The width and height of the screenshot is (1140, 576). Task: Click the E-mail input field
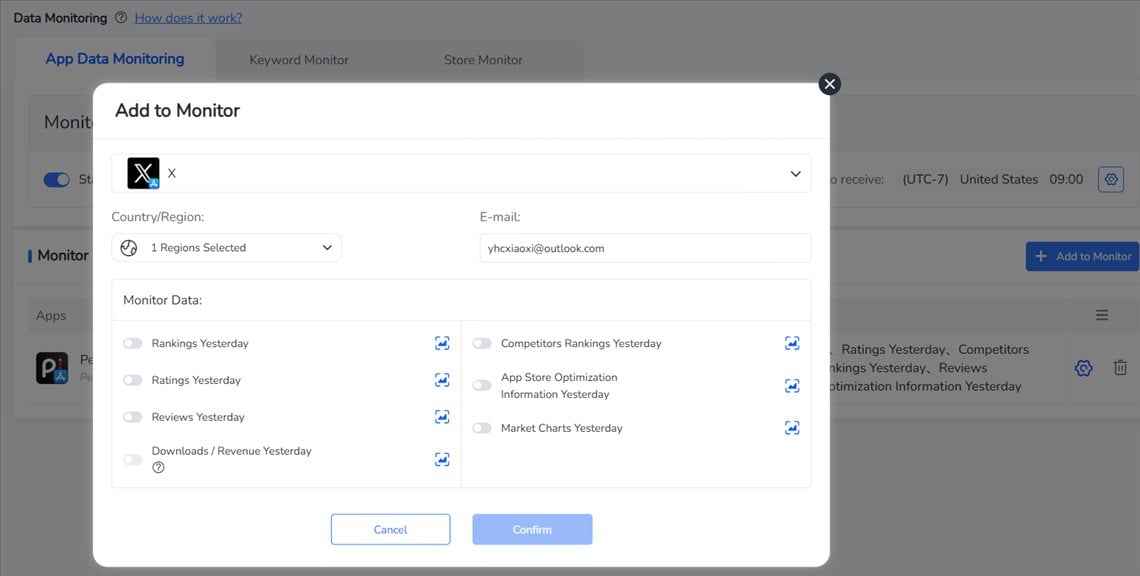pos(646,248)
